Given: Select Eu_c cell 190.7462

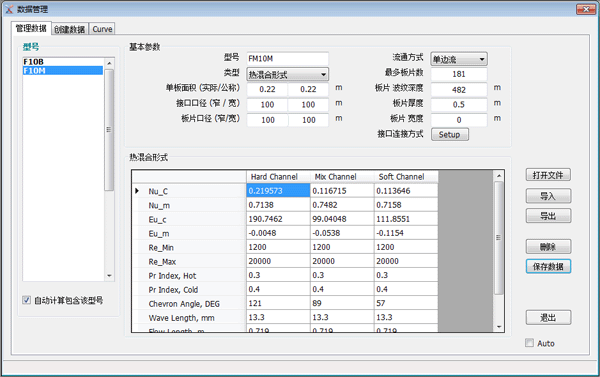Looking at the screenshot, I should click(278, 219).
